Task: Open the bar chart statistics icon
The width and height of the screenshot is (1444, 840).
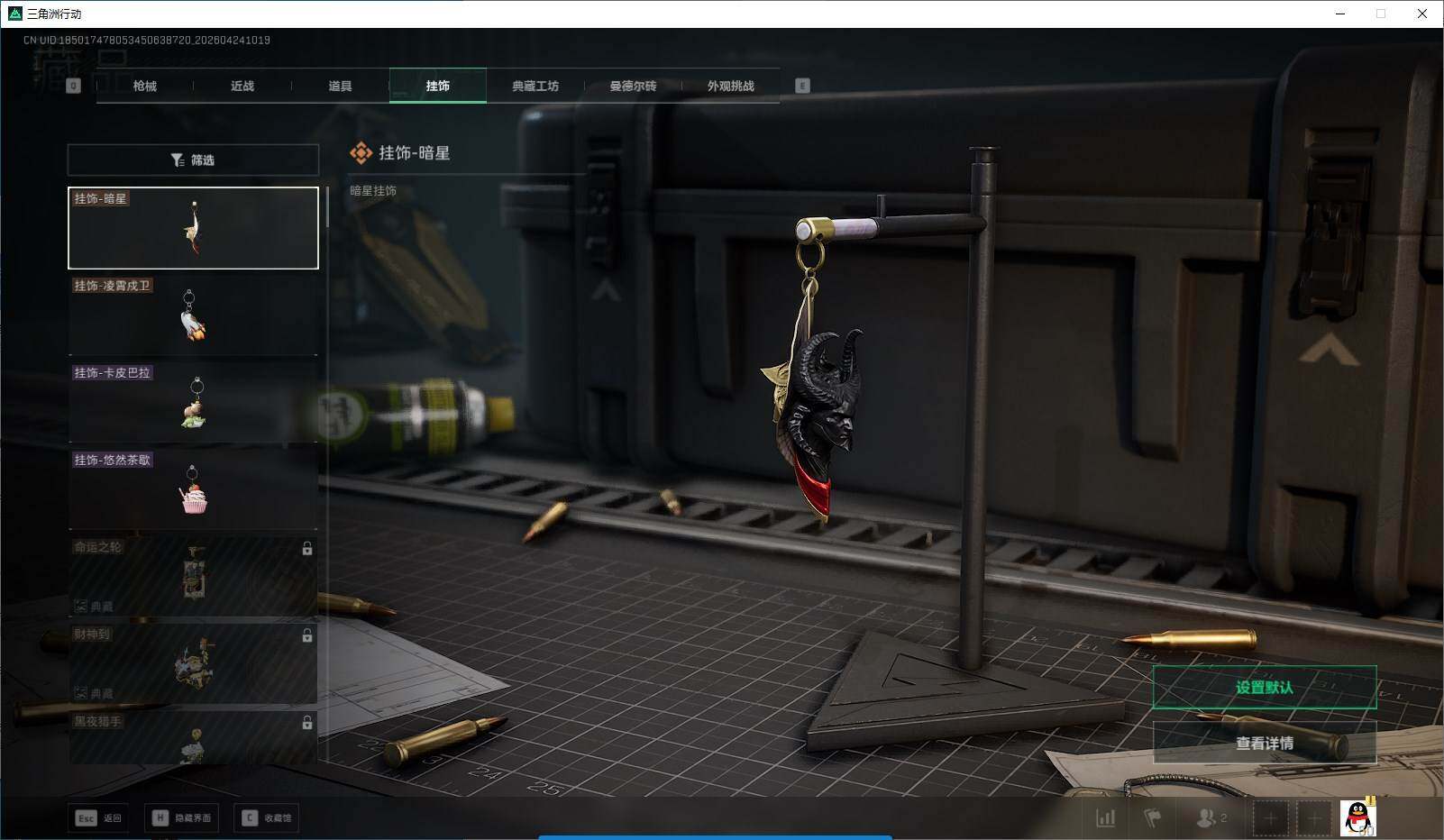Action: point(1105,818)
